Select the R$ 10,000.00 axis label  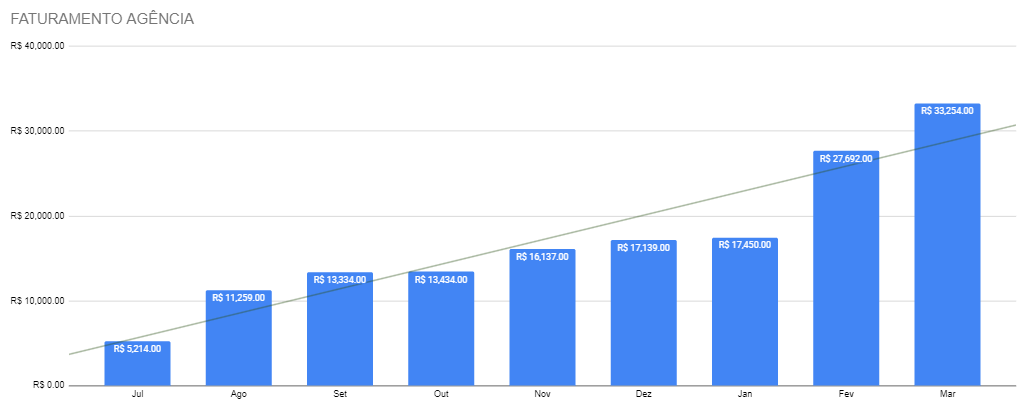pos(37,301)
